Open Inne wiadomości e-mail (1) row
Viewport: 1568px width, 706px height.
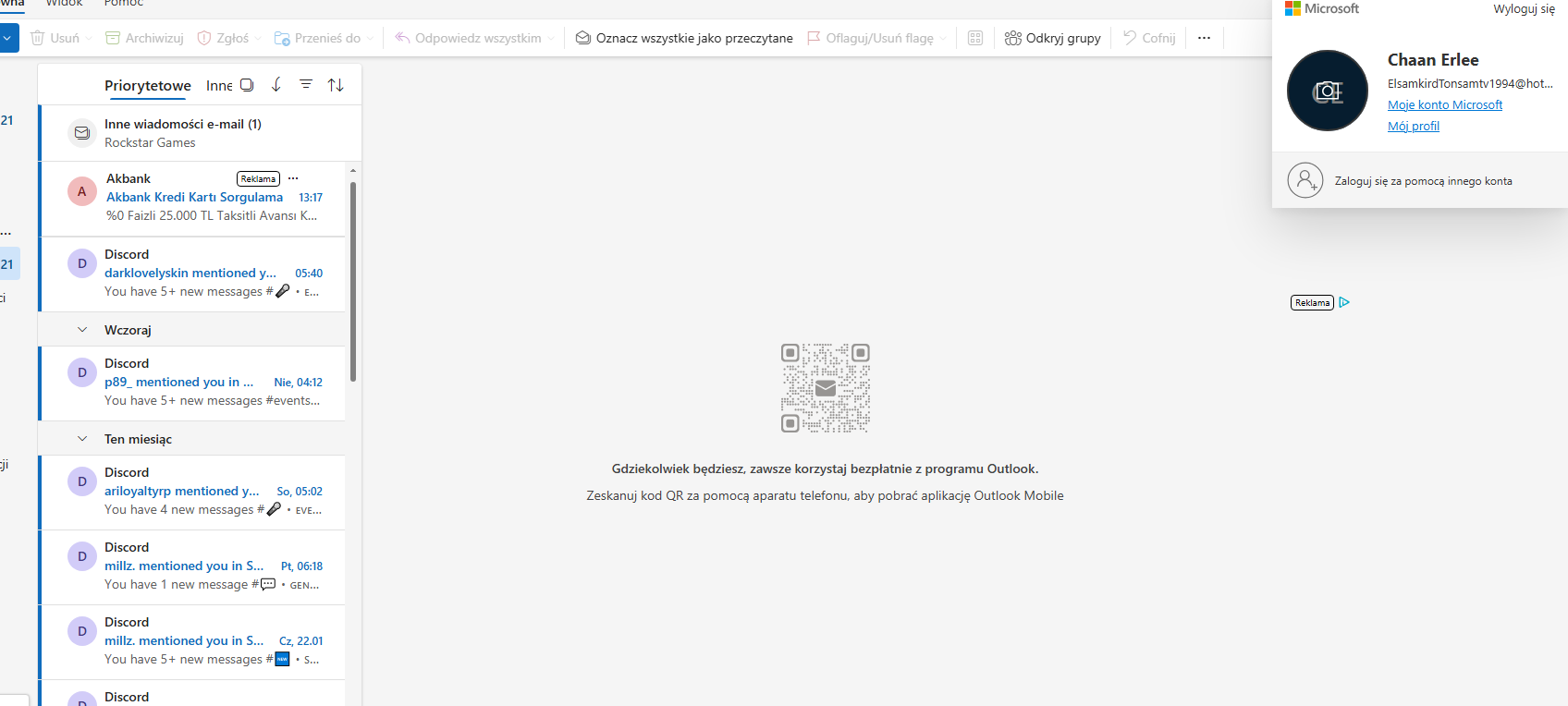[x=201, y=133]
